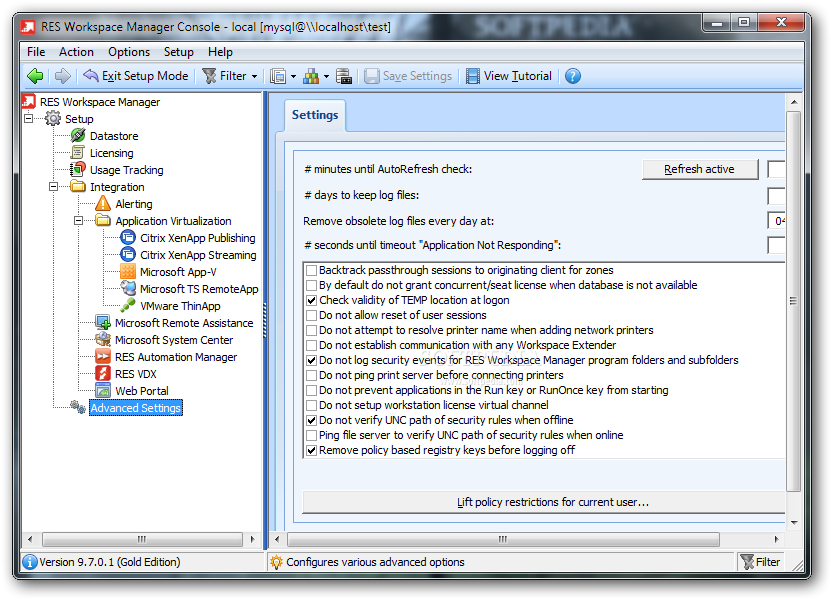
Task: Click the workspace hierarchy toolbar icon
Action: coord(311,76)
